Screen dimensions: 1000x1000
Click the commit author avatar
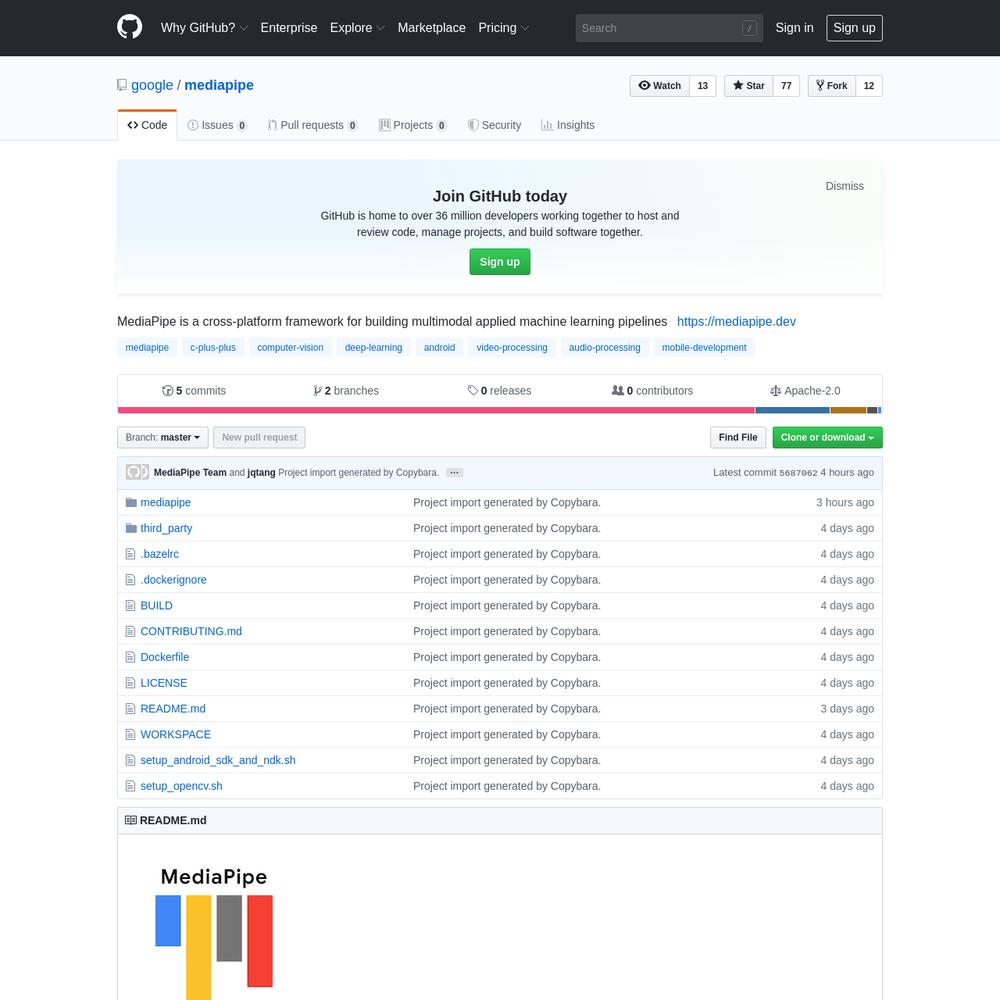(137, 473)
